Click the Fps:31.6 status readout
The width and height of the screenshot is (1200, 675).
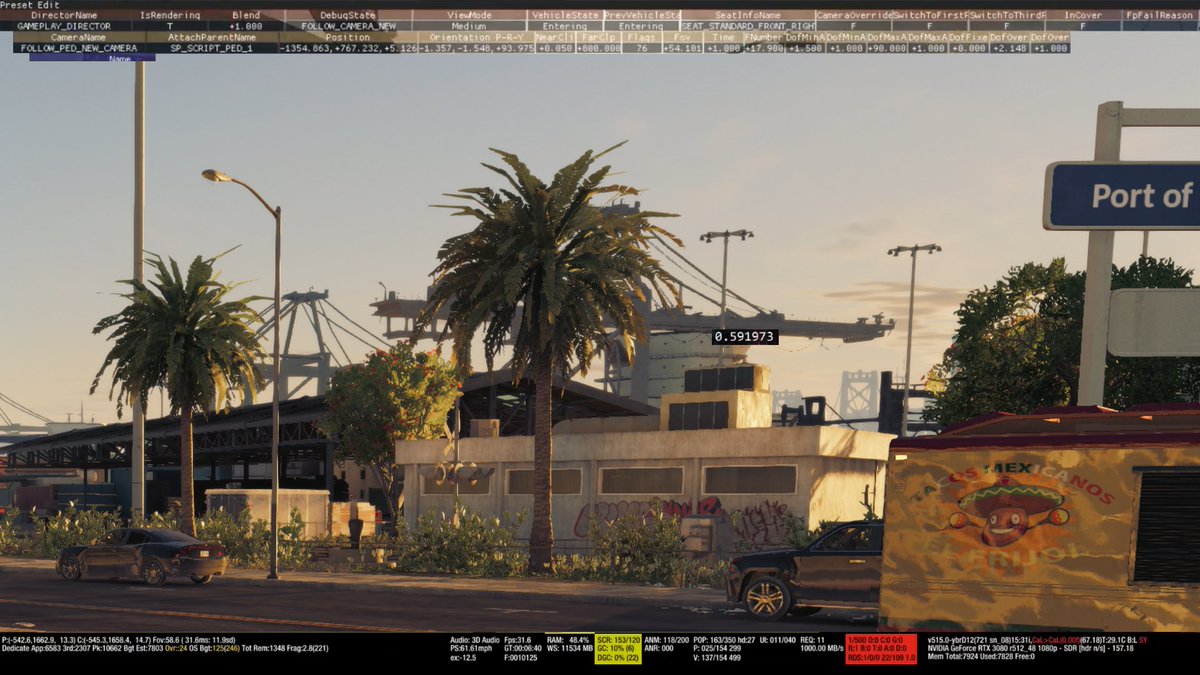[520, 638]
